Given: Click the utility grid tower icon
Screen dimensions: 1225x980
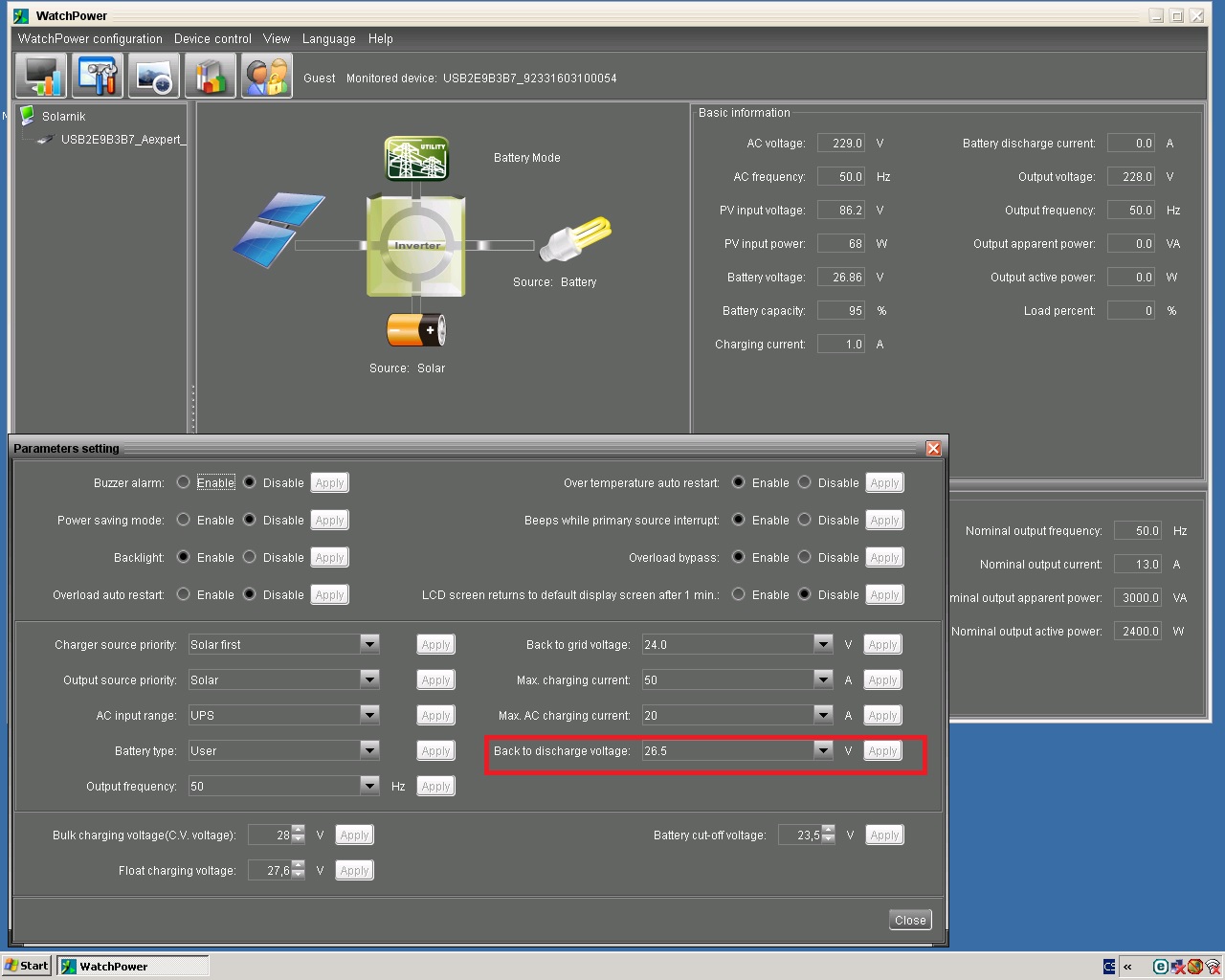Looking at the screenshot, I should click(x=416, y=158).
